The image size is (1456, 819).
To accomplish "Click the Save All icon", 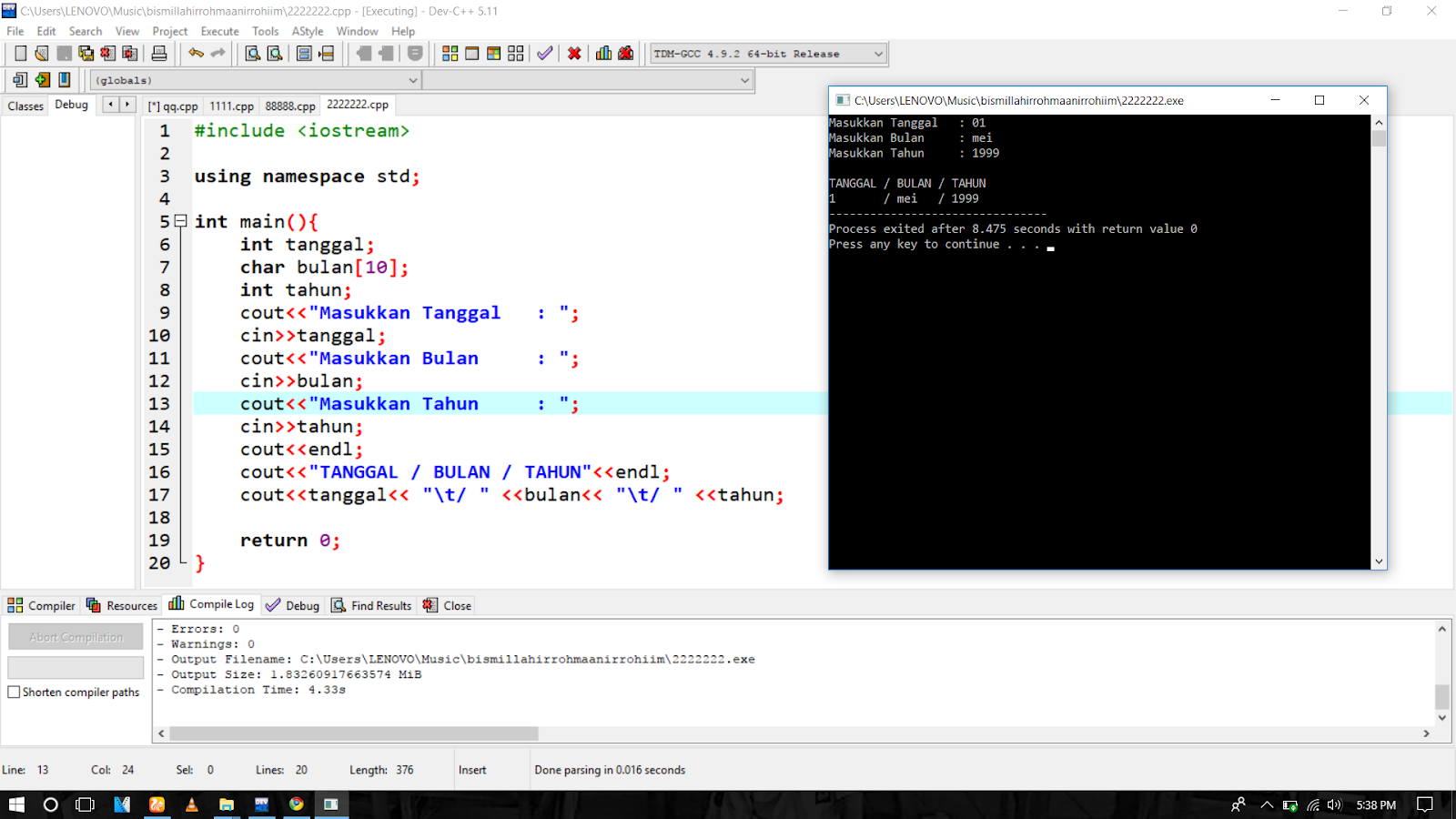I will (86, 54).
